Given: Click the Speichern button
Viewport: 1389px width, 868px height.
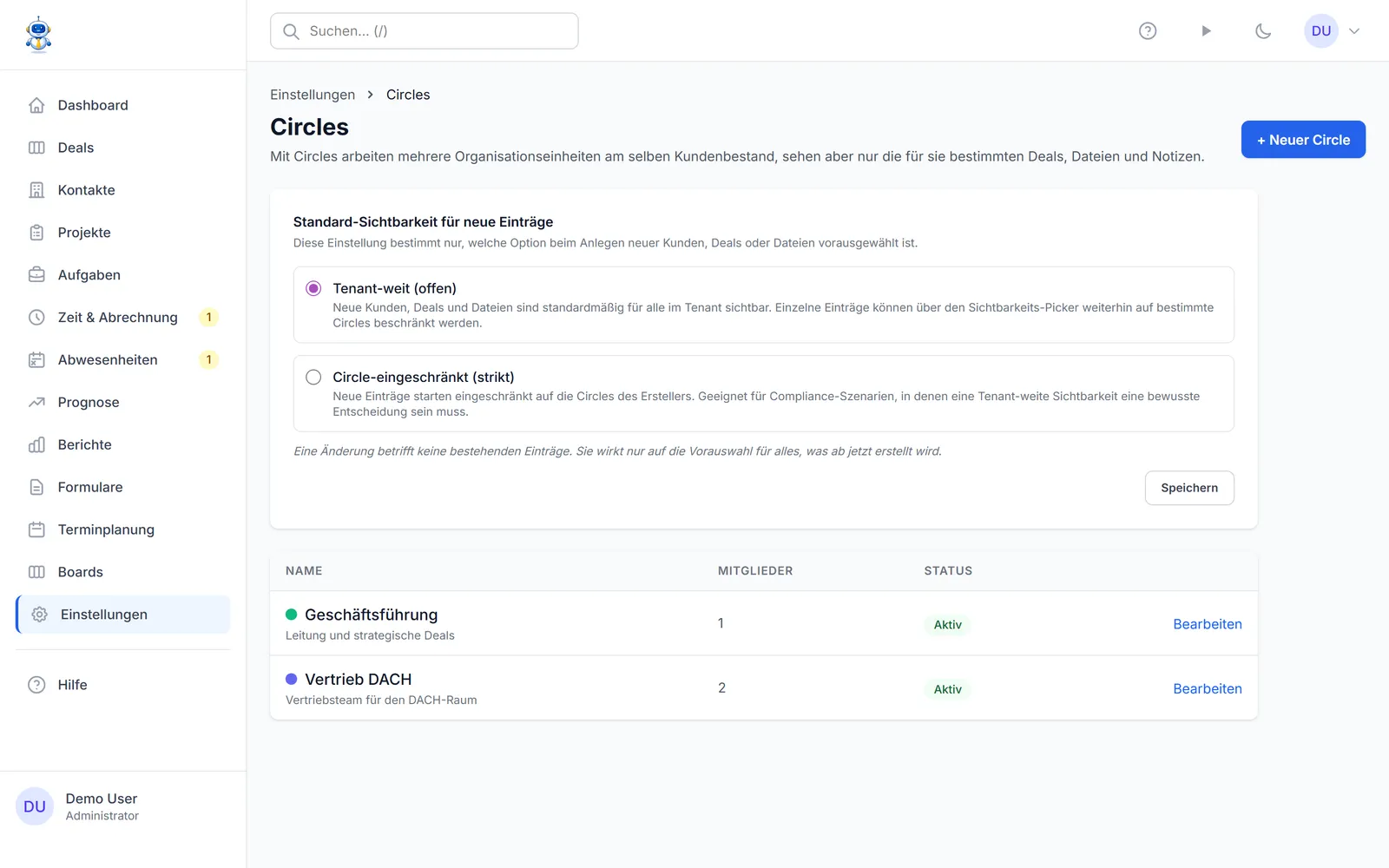Looking at the screenshot, I should click(1189, 488).
